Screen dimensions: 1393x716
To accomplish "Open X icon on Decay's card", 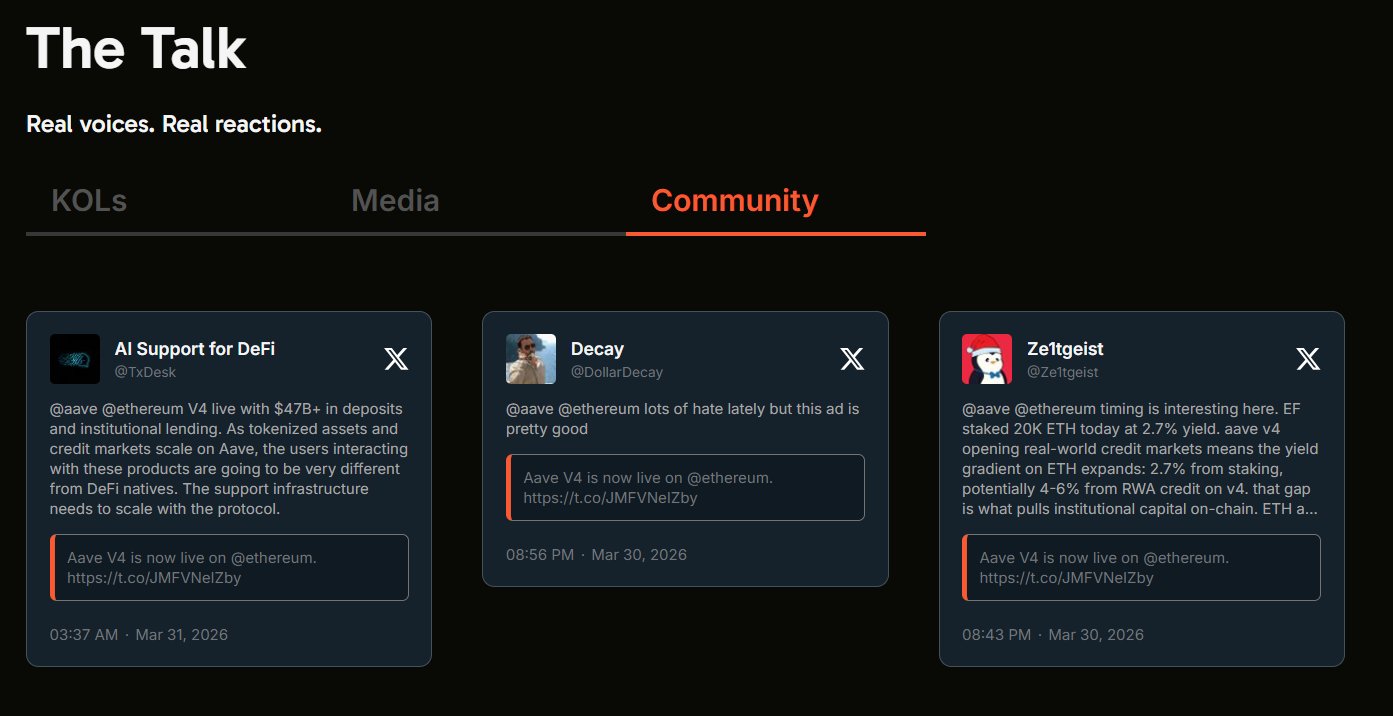I will click(x=852, y=359).
